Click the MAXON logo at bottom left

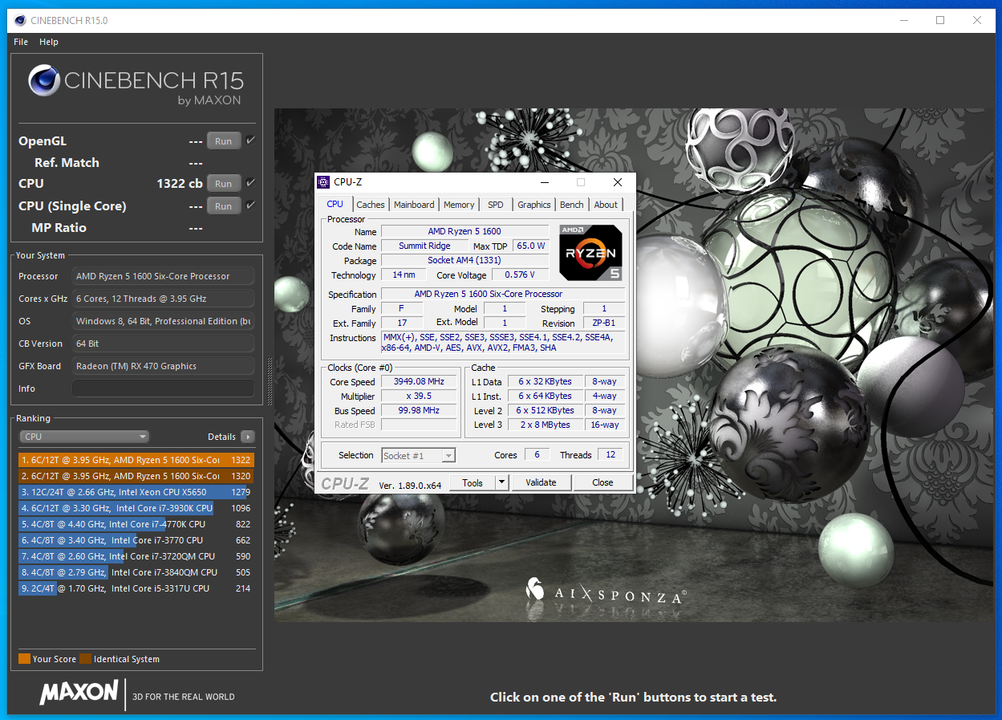click(79, 692)
